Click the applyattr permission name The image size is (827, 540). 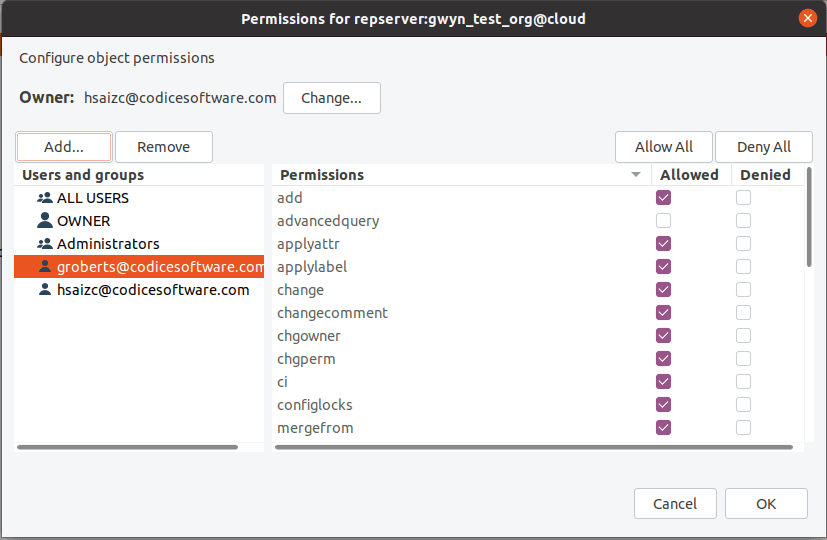pos(309,244)
